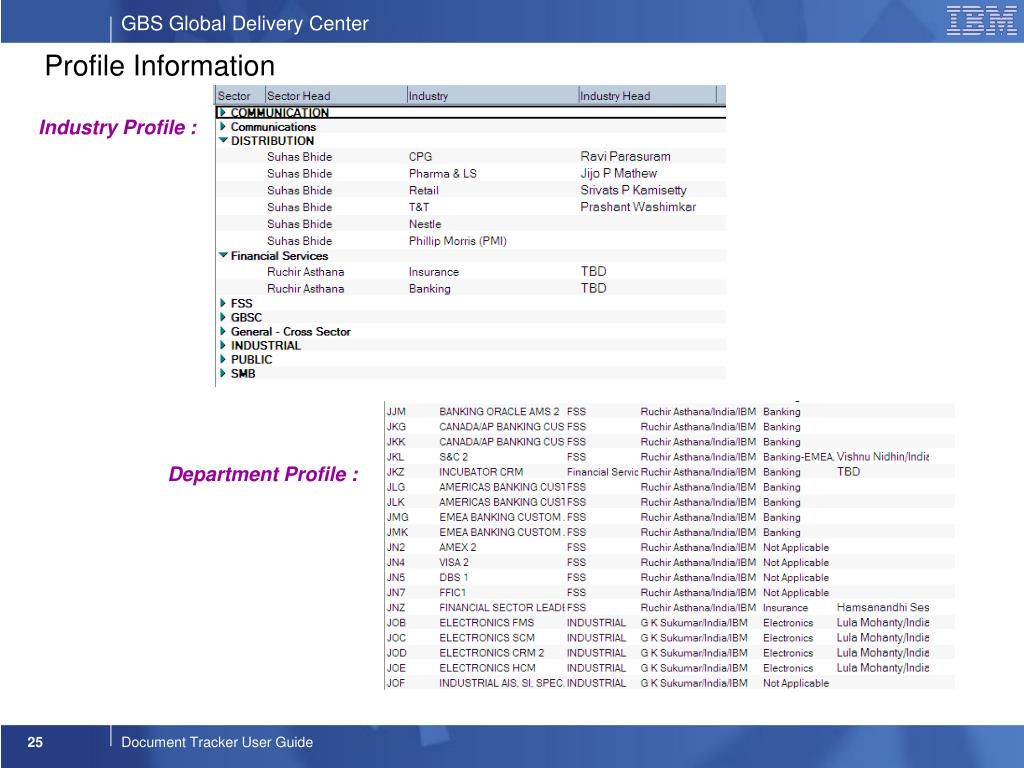Expand the SMB sector row

[223, 374]
